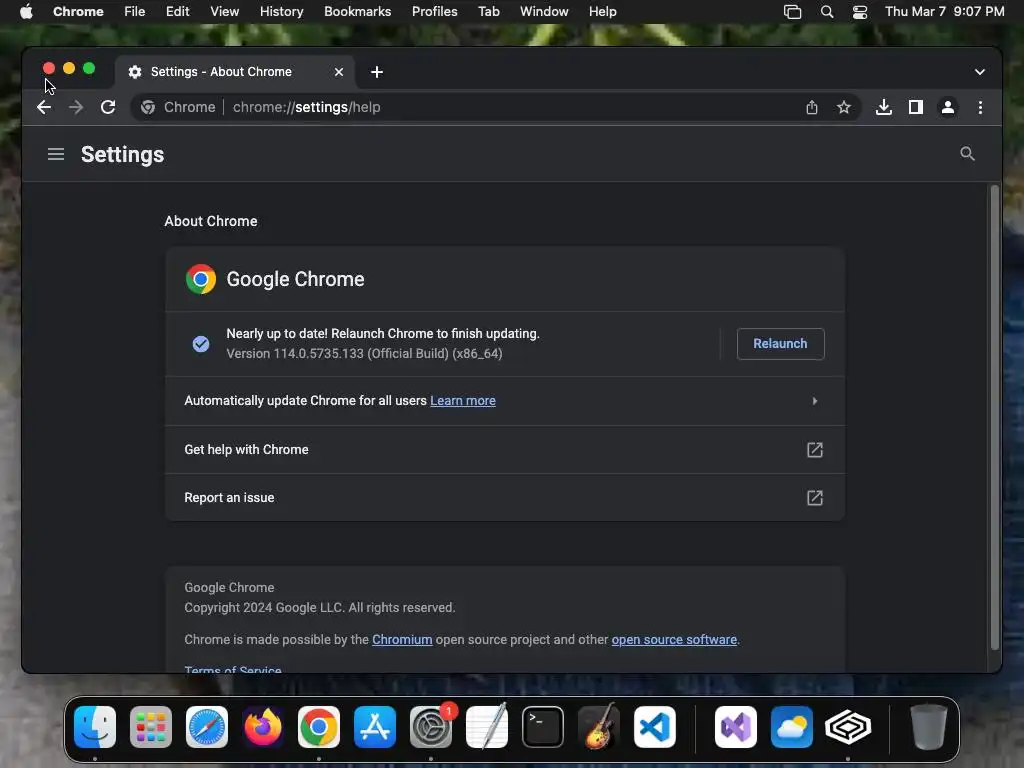1024x768 pixels.
Task: Launch Safari from the Dock
Action: (207, 727)
